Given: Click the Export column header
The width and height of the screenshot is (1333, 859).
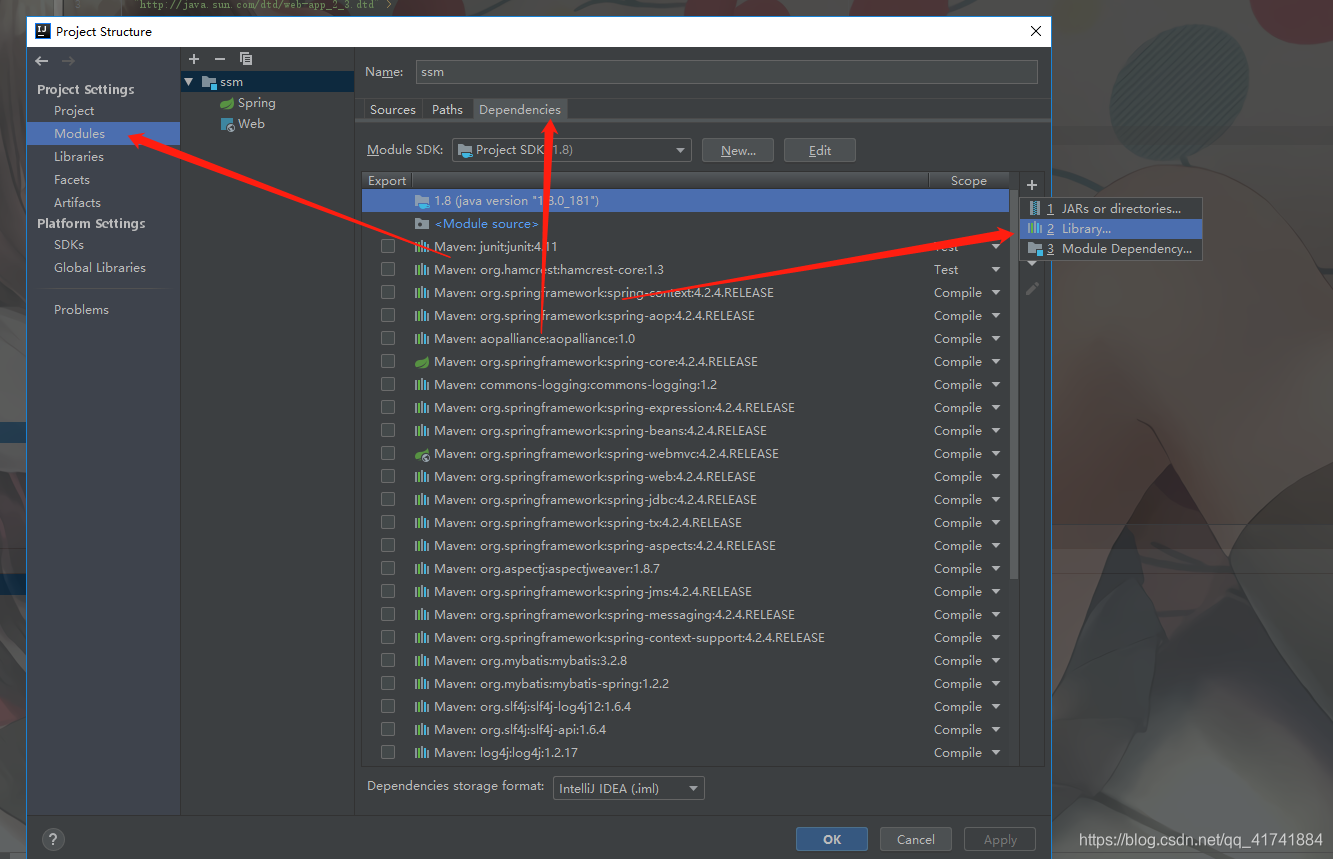Looking at the screenshot, I should [387, 181].
